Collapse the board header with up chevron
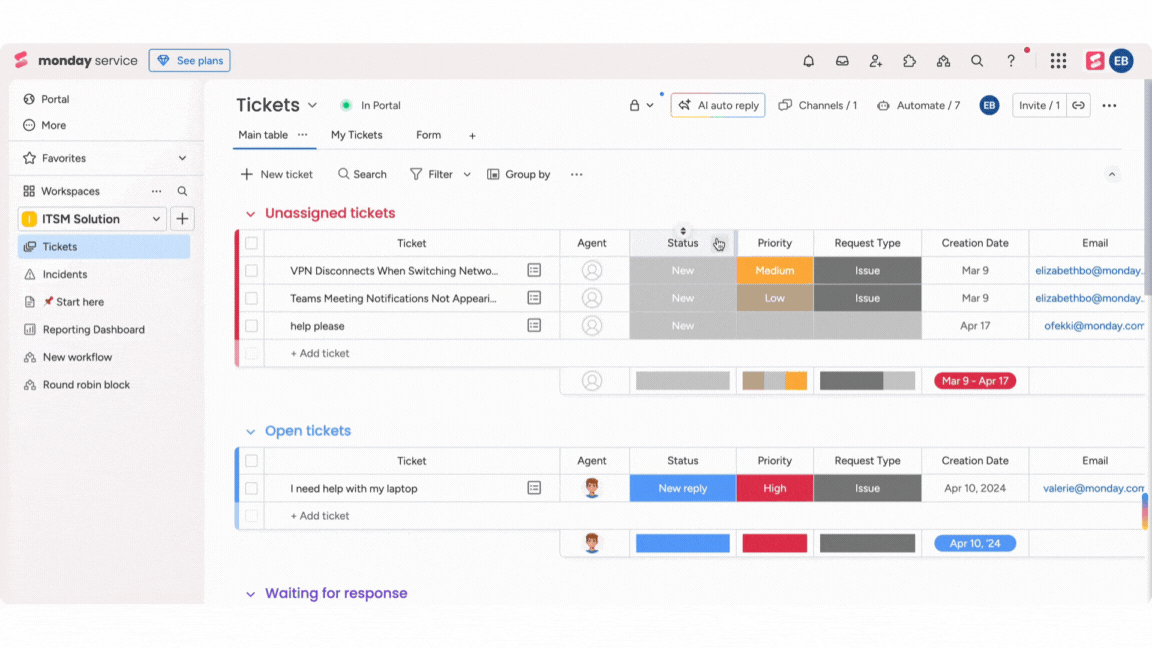 point(1112,174)
